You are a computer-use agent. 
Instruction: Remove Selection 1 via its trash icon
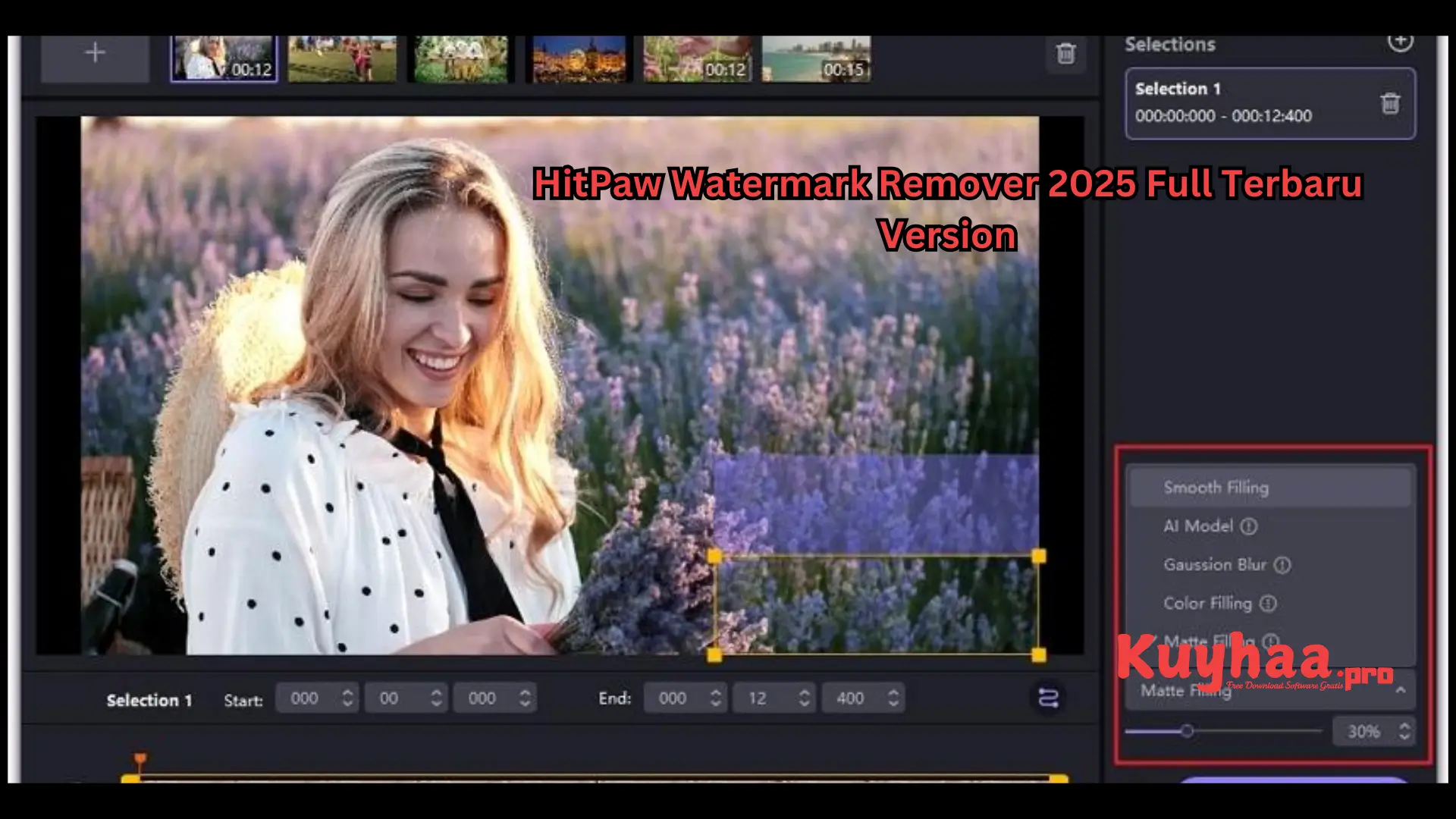tap(1391, 104)
